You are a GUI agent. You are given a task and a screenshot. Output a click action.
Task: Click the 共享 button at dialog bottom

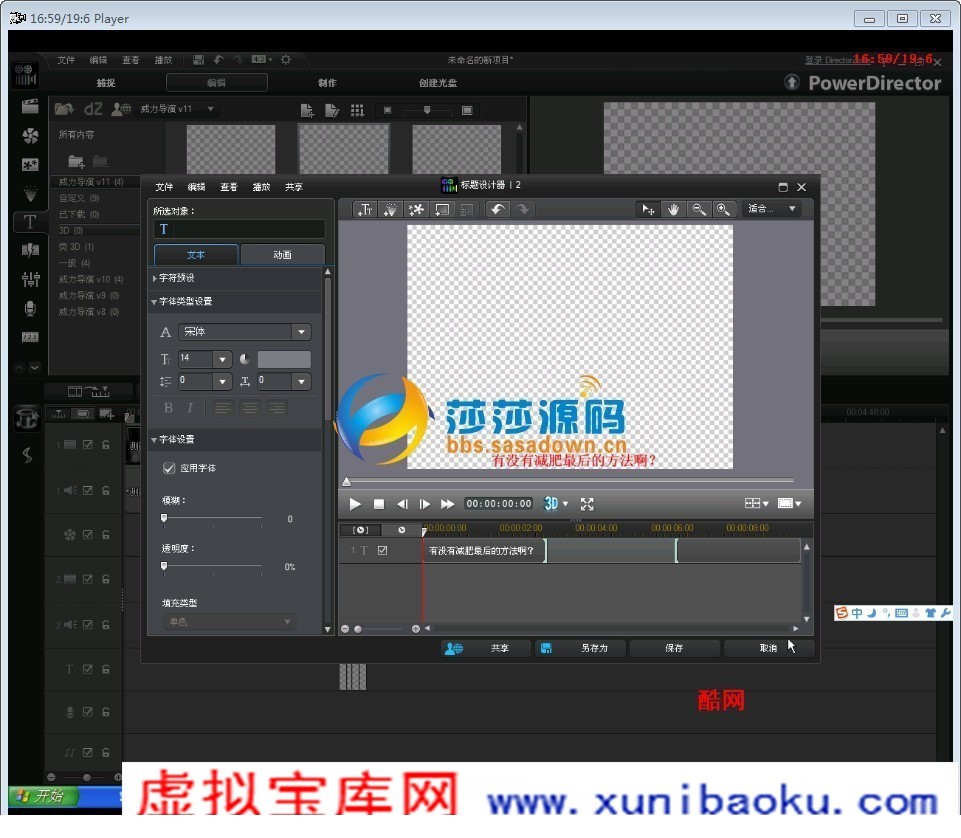coord(486,648)
